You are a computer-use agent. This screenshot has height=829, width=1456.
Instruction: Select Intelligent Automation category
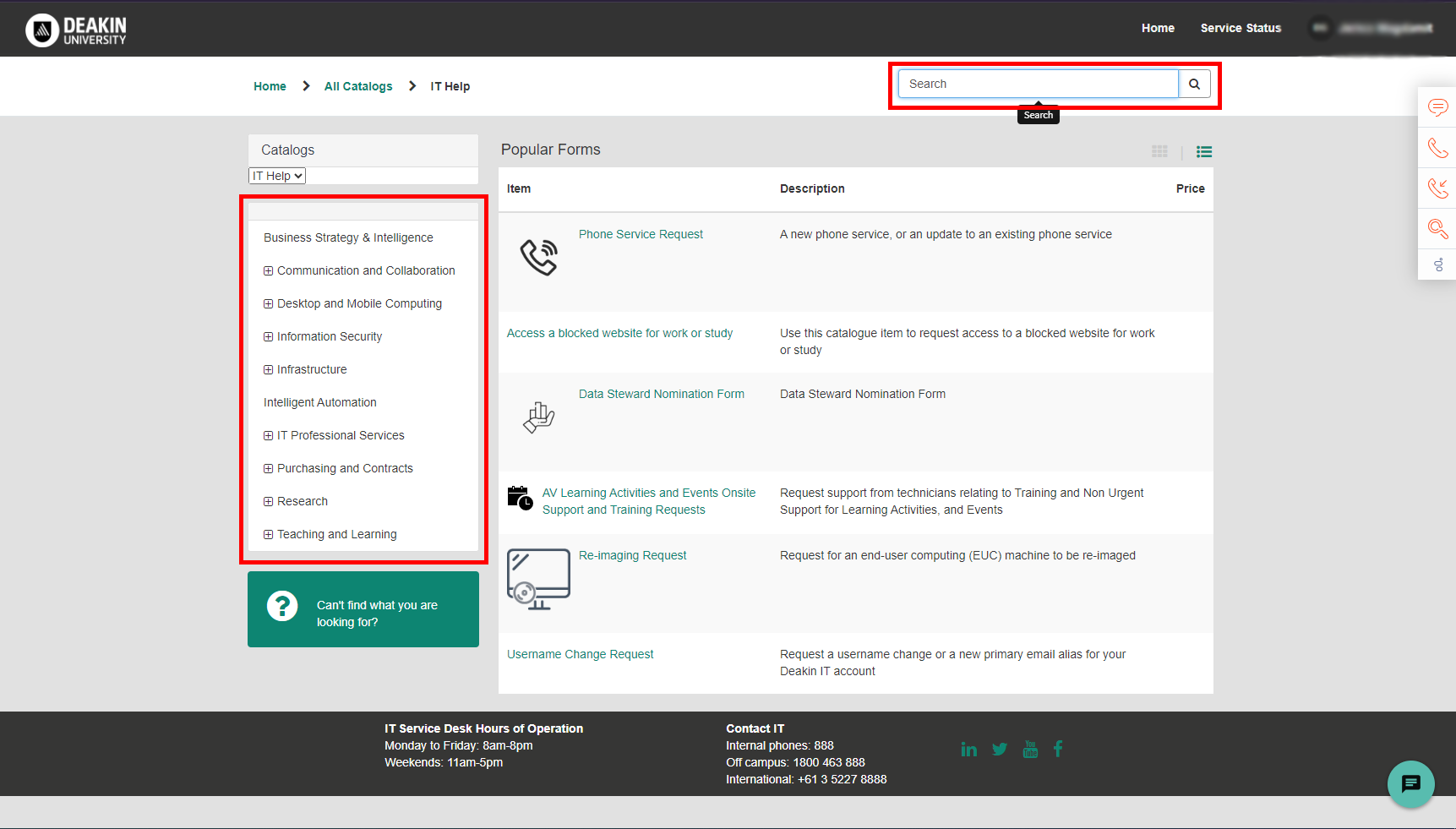tap(319, 402)
